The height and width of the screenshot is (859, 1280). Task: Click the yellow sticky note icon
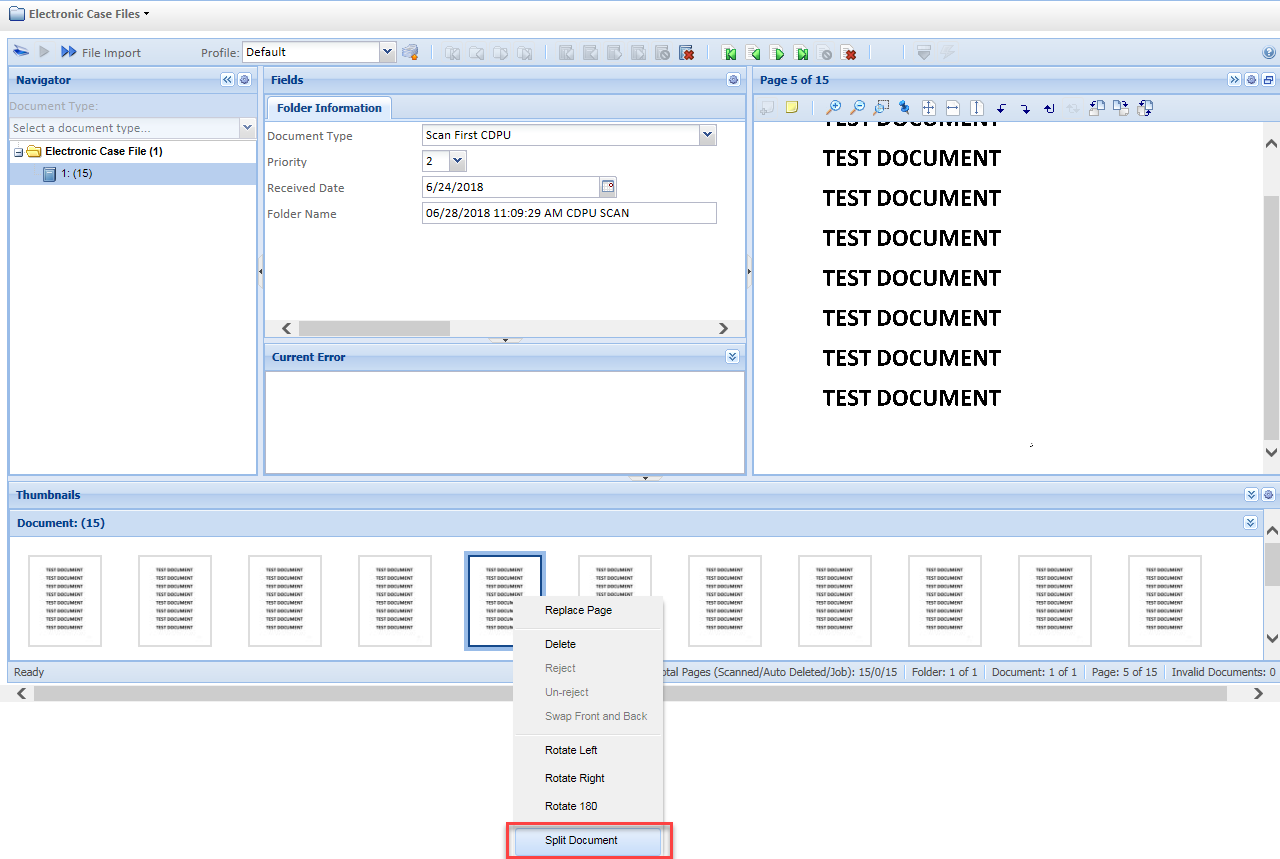(x=792, y=108)
